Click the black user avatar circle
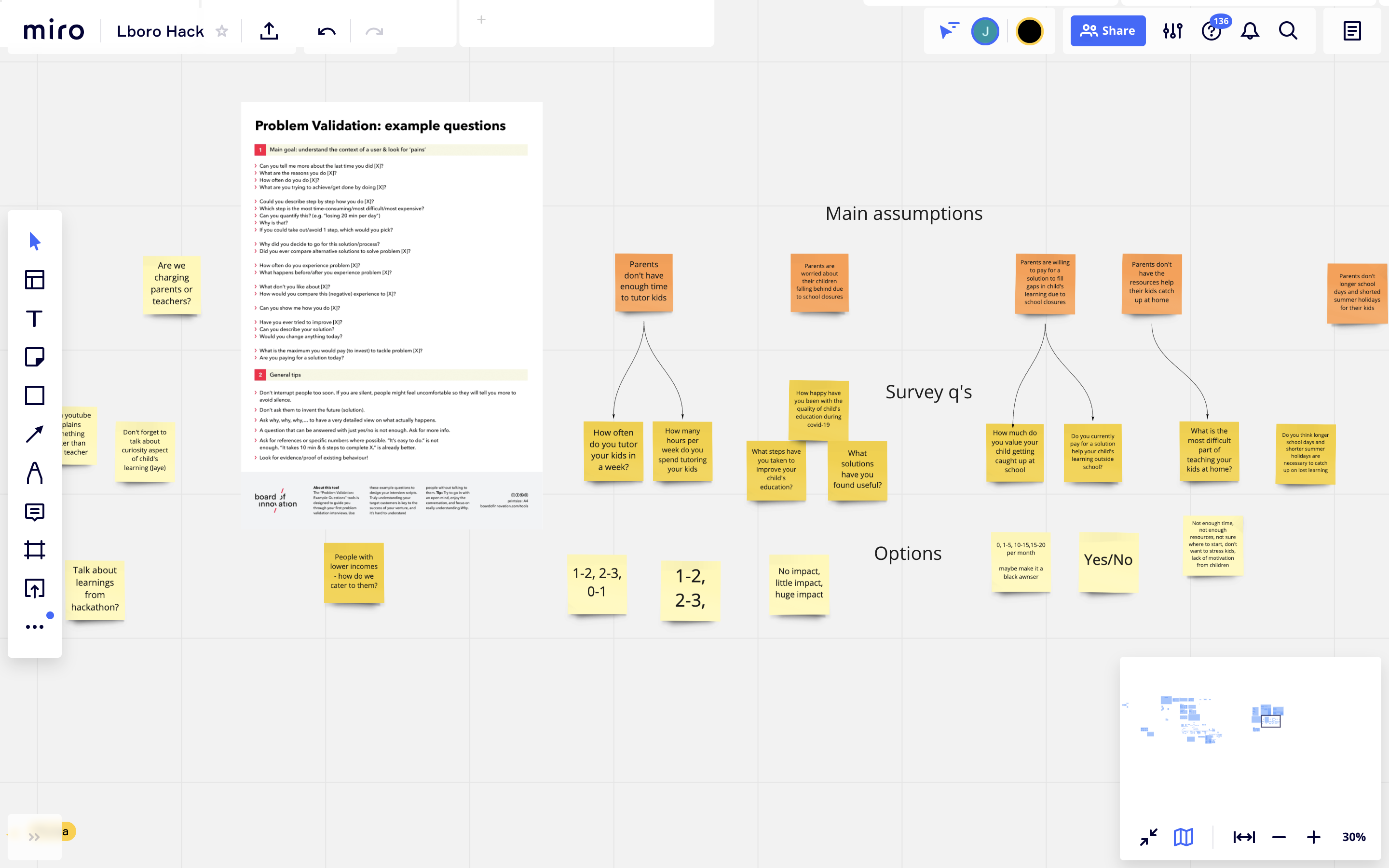The image size is (1389, 868). pyautogui.click(x=1029, y=31)
